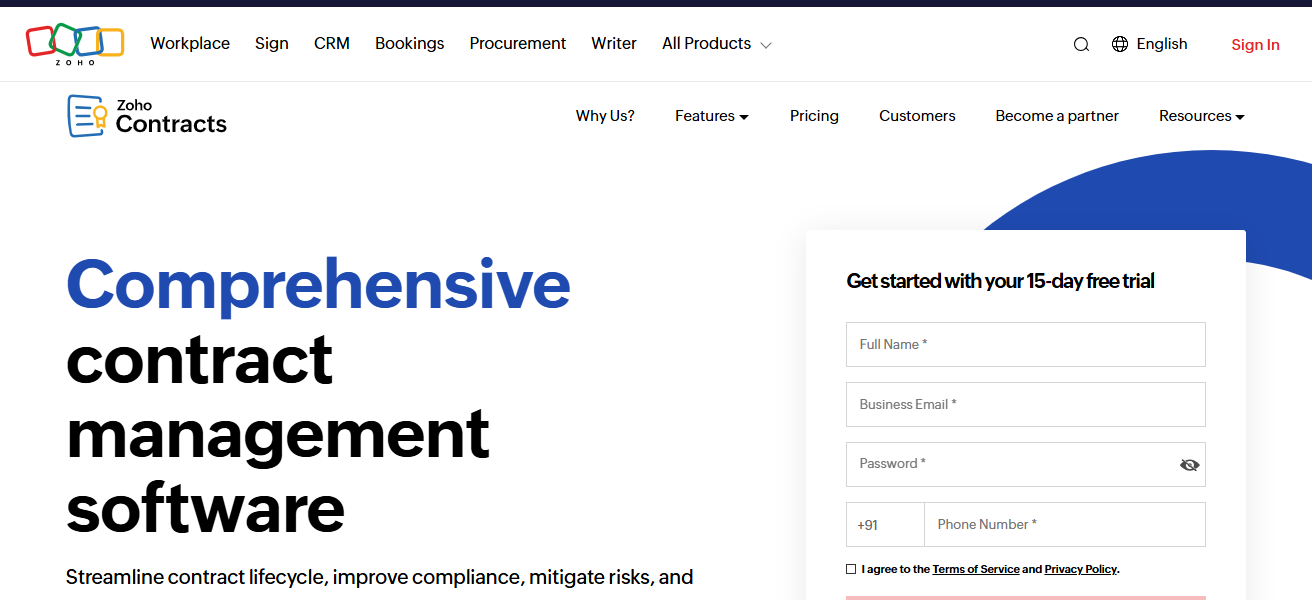Screen dimensions: 1312x600
Task: Click the Zoho Contracts logo
Action: pos(147,116)
